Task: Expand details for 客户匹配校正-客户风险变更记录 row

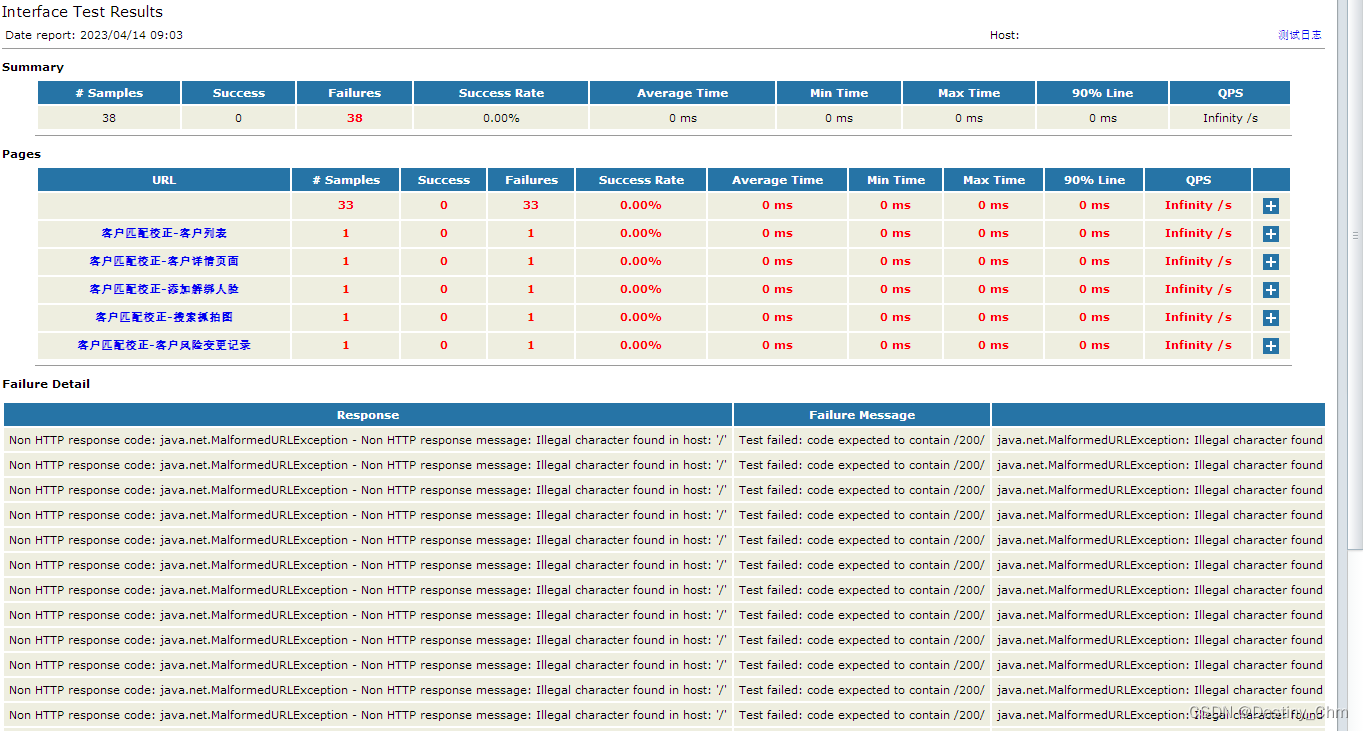Action: click(1271, 346)
